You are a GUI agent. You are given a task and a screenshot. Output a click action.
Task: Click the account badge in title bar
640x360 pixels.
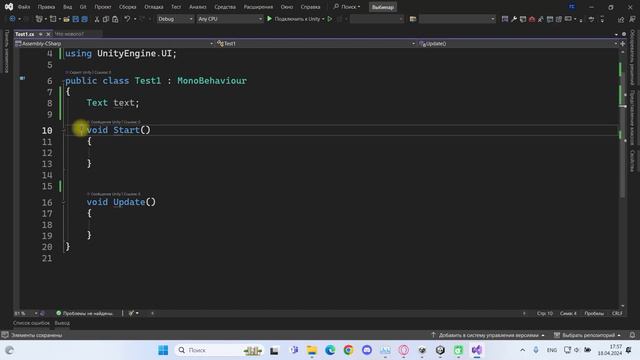pos(571,7)
